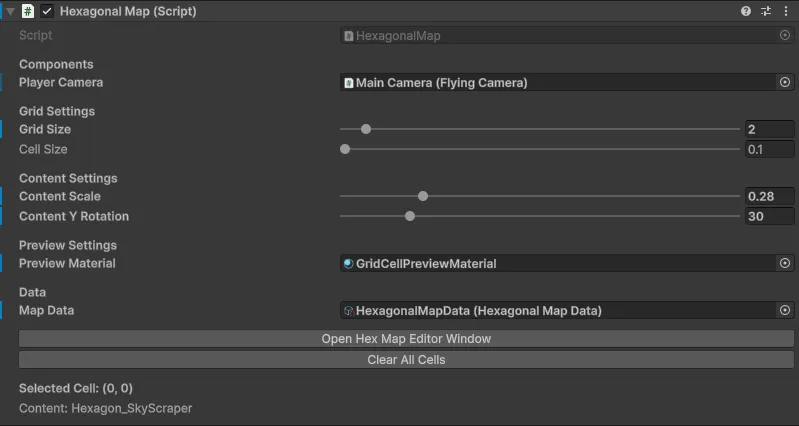The width and height of the screenshot is (799, 426).
Task: Click the Player Camera label
Action: (61, 83)
